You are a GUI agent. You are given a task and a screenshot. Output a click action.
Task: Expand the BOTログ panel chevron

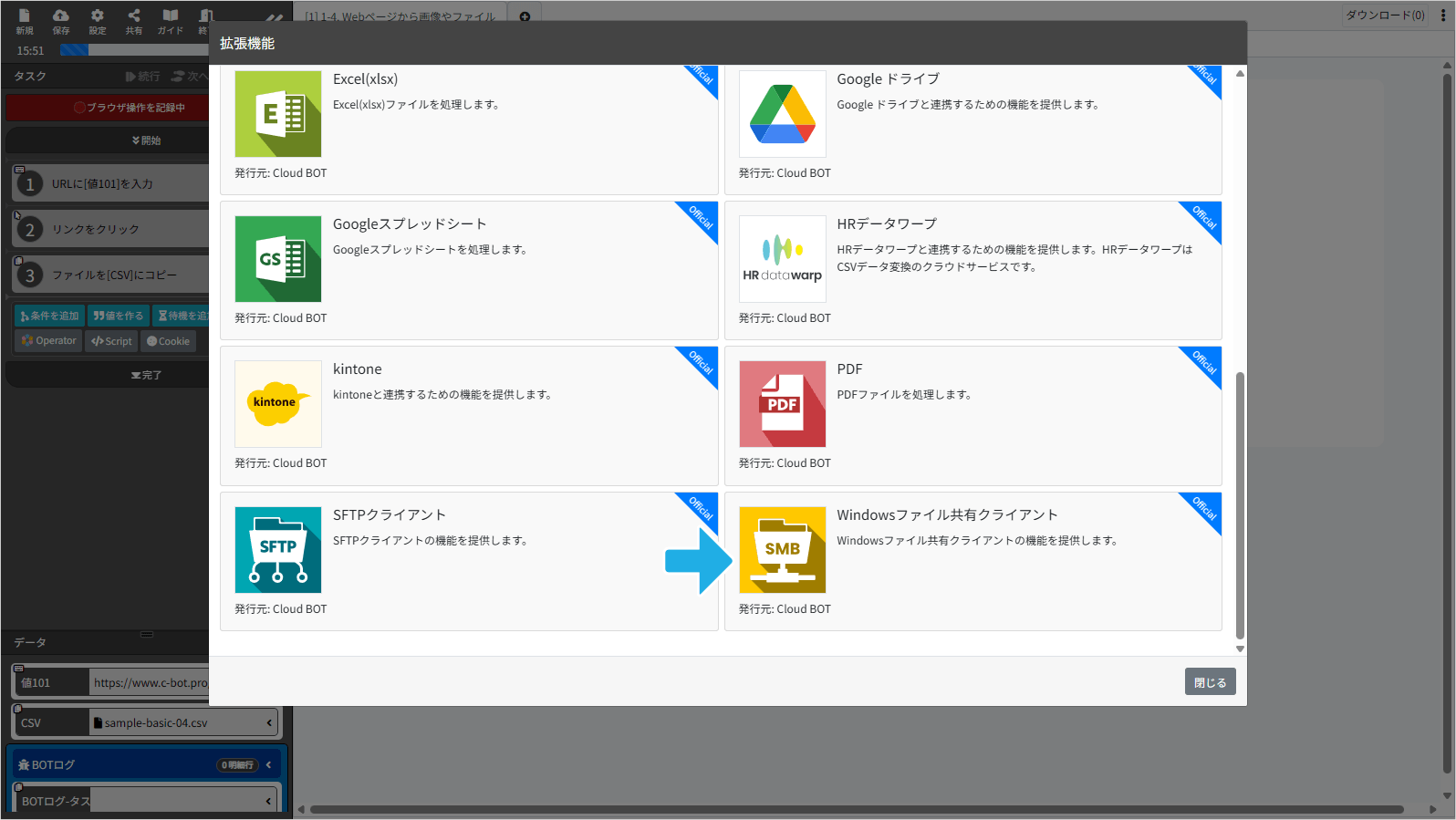tap(268, 764)
